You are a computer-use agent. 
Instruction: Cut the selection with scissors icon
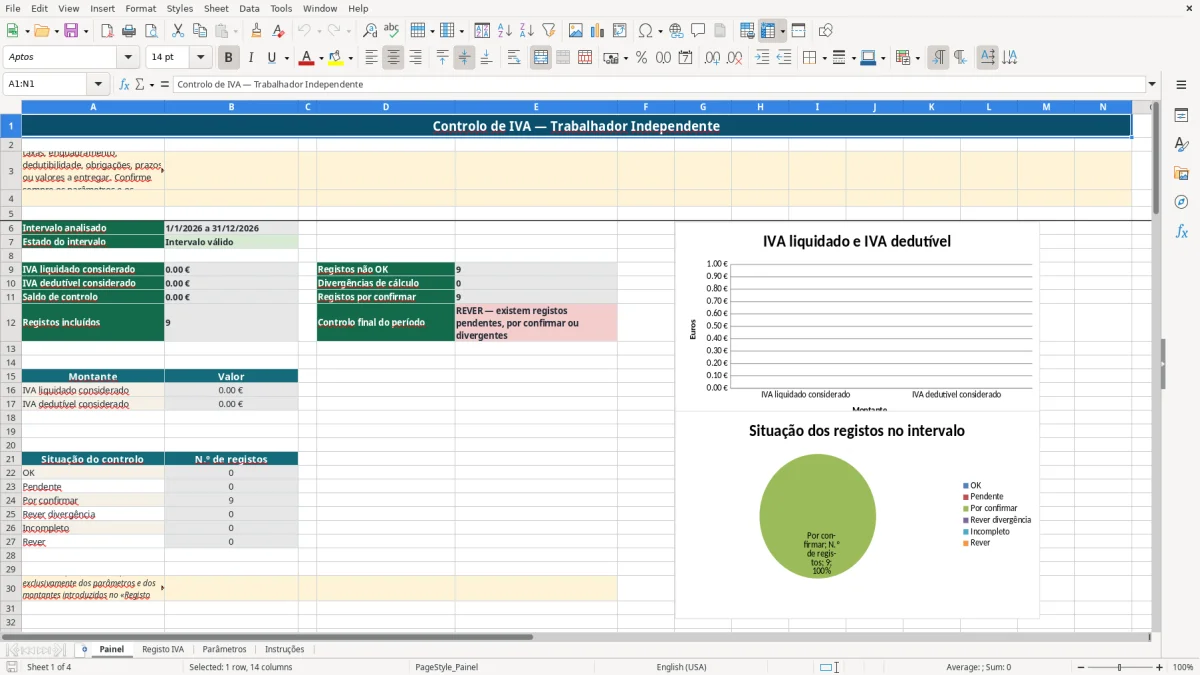(177, 31)
